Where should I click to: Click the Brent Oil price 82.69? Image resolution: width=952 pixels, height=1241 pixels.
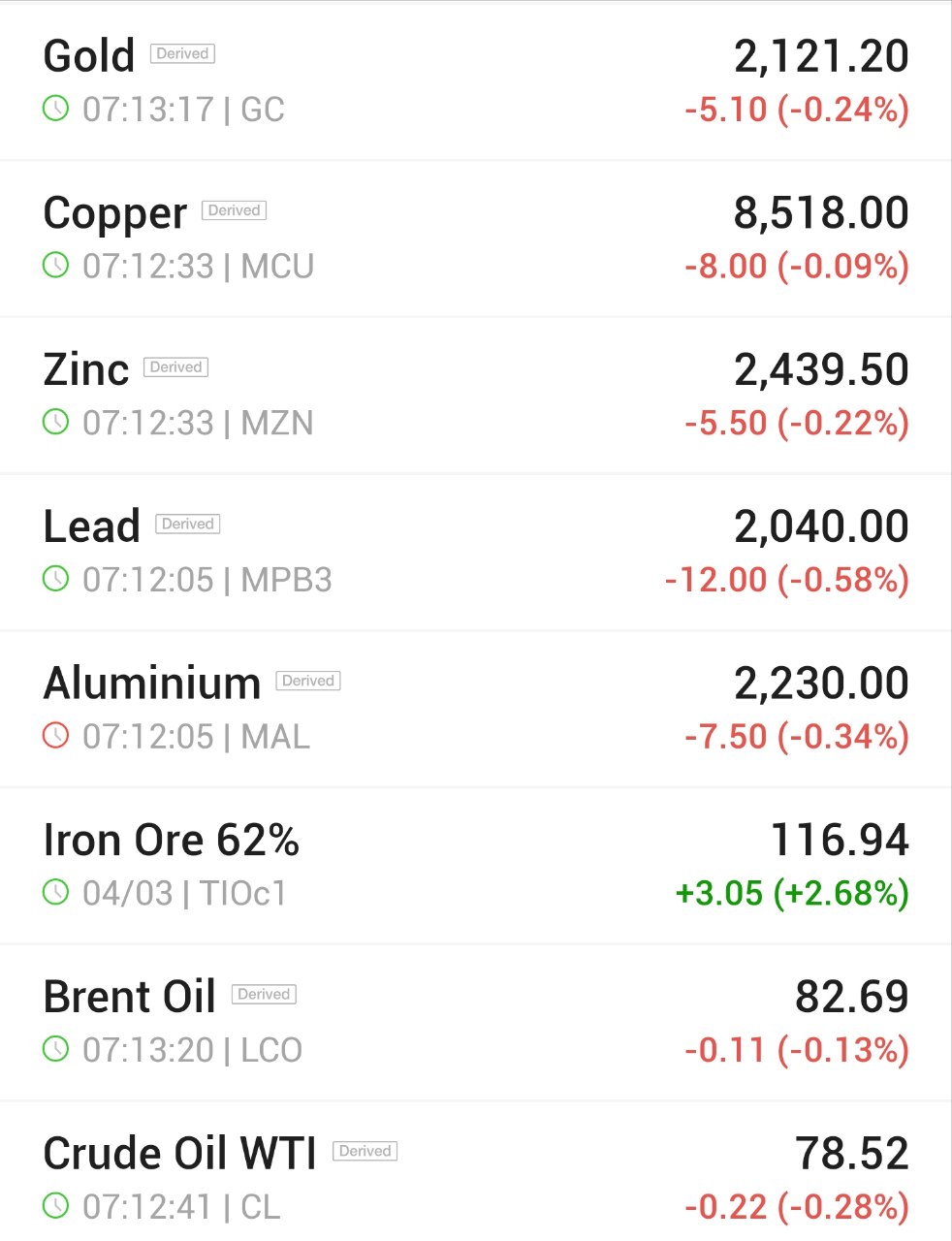(x=852, y=997)
